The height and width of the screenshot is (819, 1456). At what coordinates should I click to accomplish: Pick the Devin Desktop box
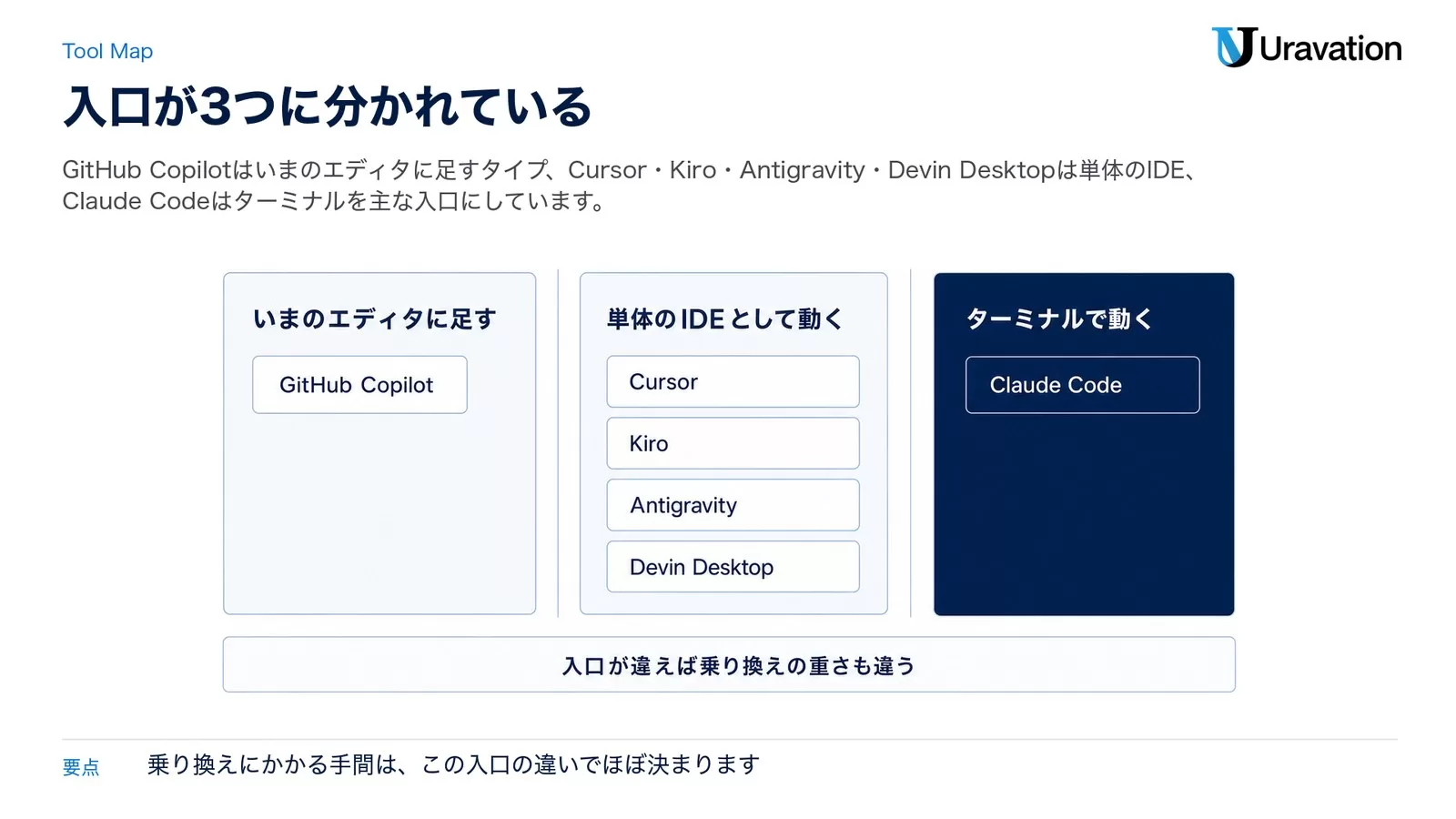pos(733,567)
